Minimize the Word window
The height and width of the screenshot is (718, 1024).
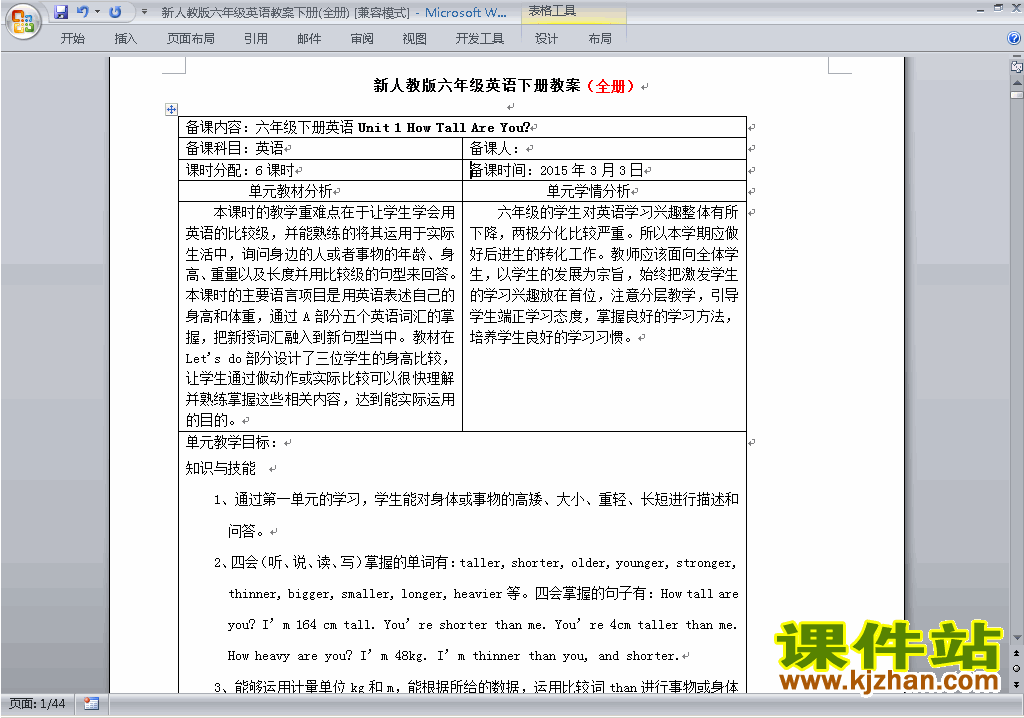[981, 9]
